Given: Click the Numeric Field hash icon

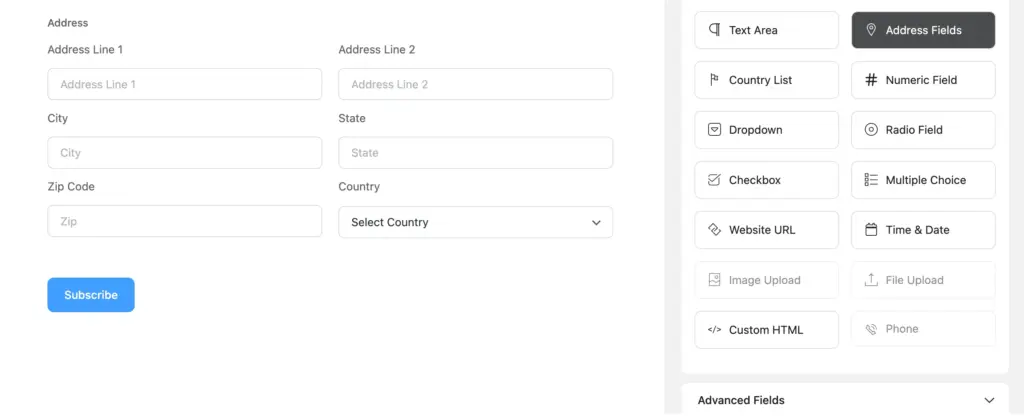Looking at the screenshot, I should click(871, 80).
